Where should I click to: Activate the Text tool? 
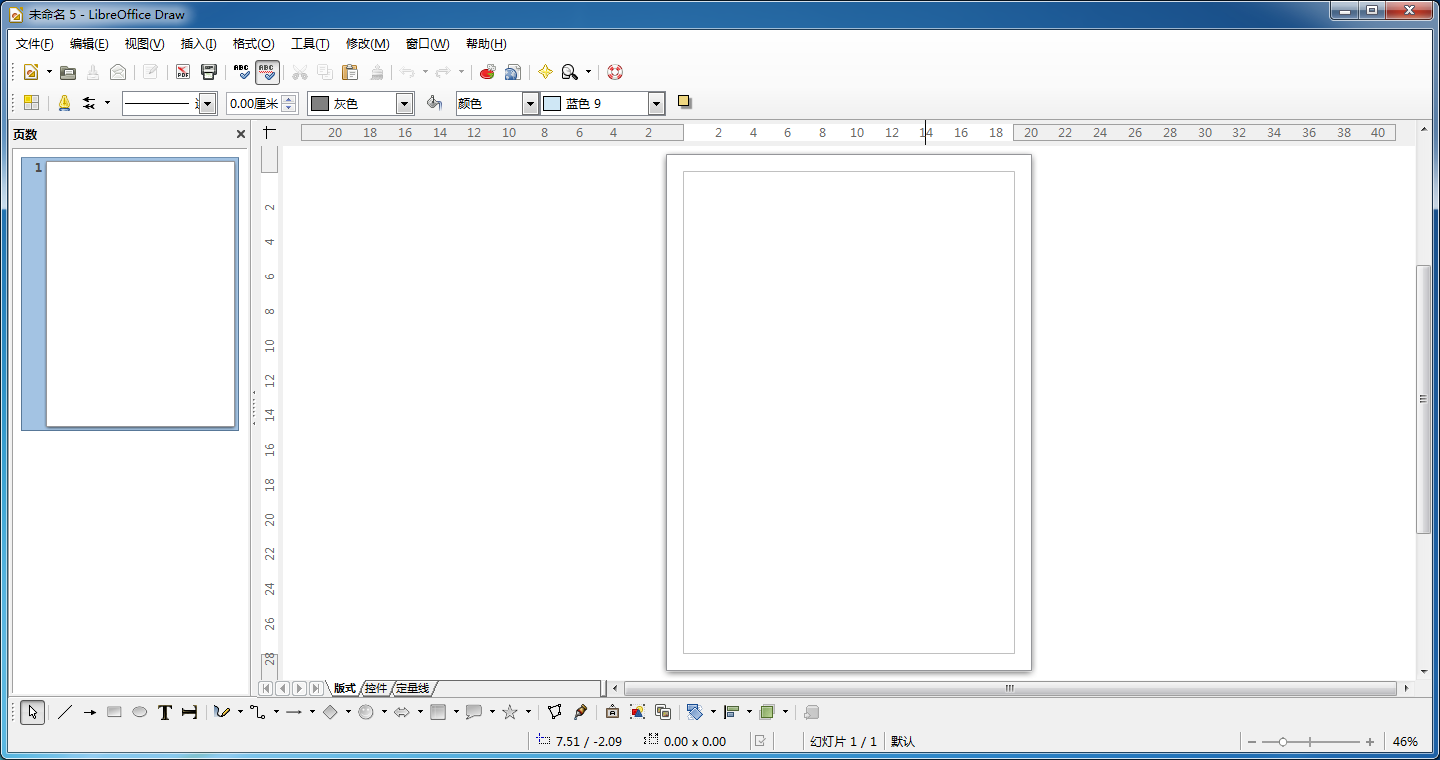coord(165,712)
